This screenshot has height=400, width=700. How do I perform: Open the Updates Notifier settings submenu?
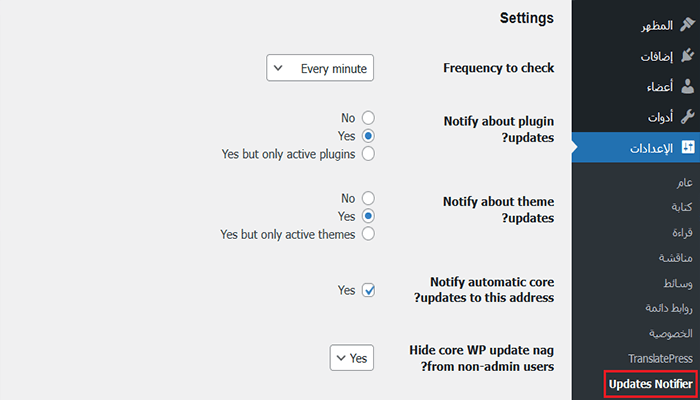[x=650, y=383]
